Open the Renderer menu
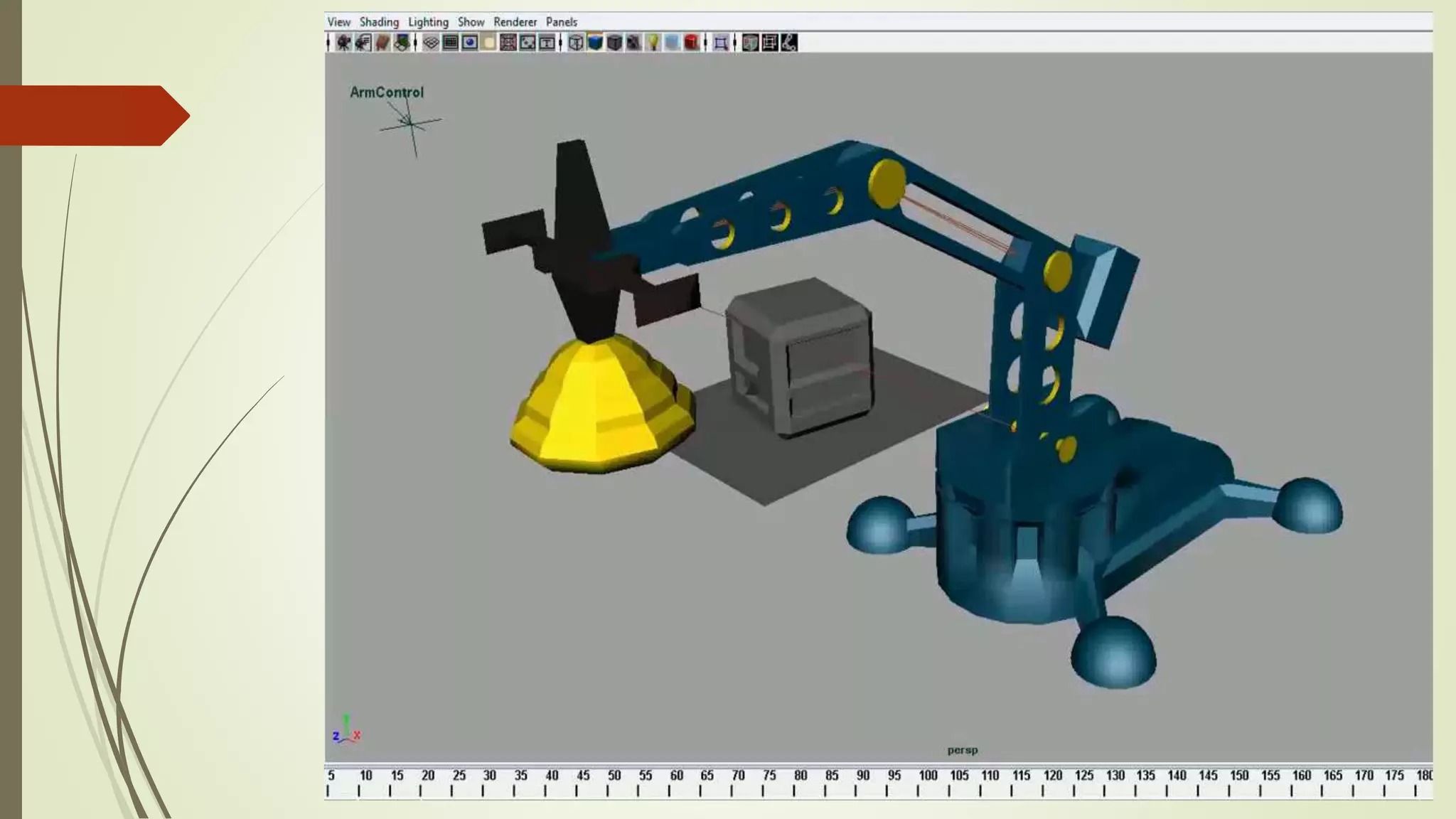The height and width of the screenshot is (819, 1456). pyautogui.click(x=515, y=22)
